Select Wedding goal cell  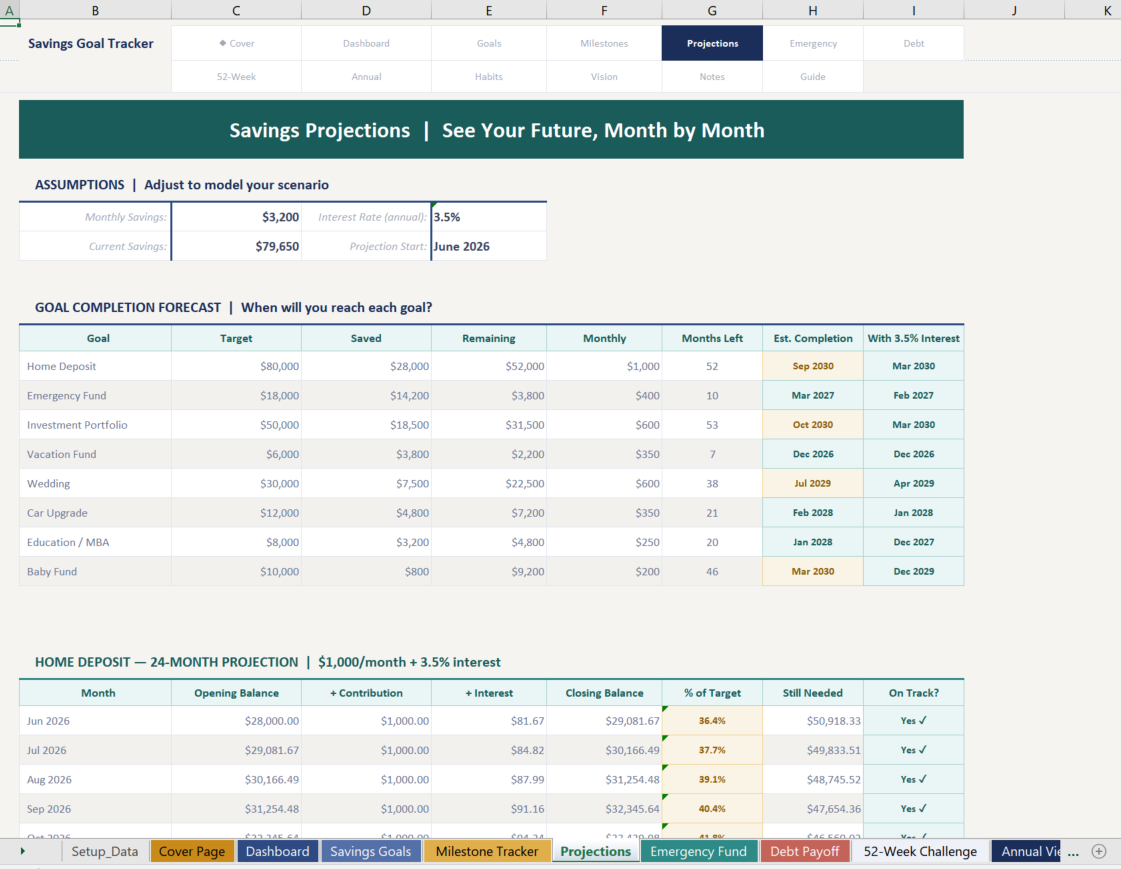pyautogui.click(x=95, y=483)
